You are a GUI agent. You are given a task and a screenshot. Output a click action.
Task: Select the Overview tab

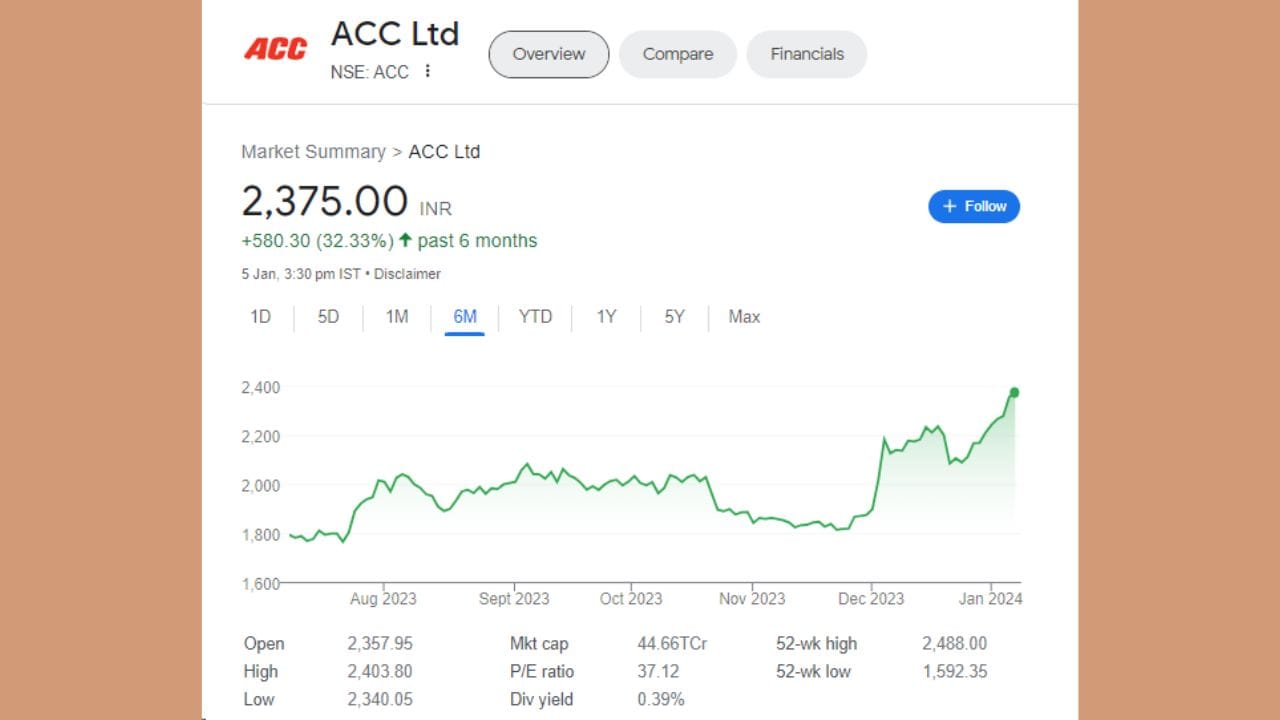[x=548, y=54]
